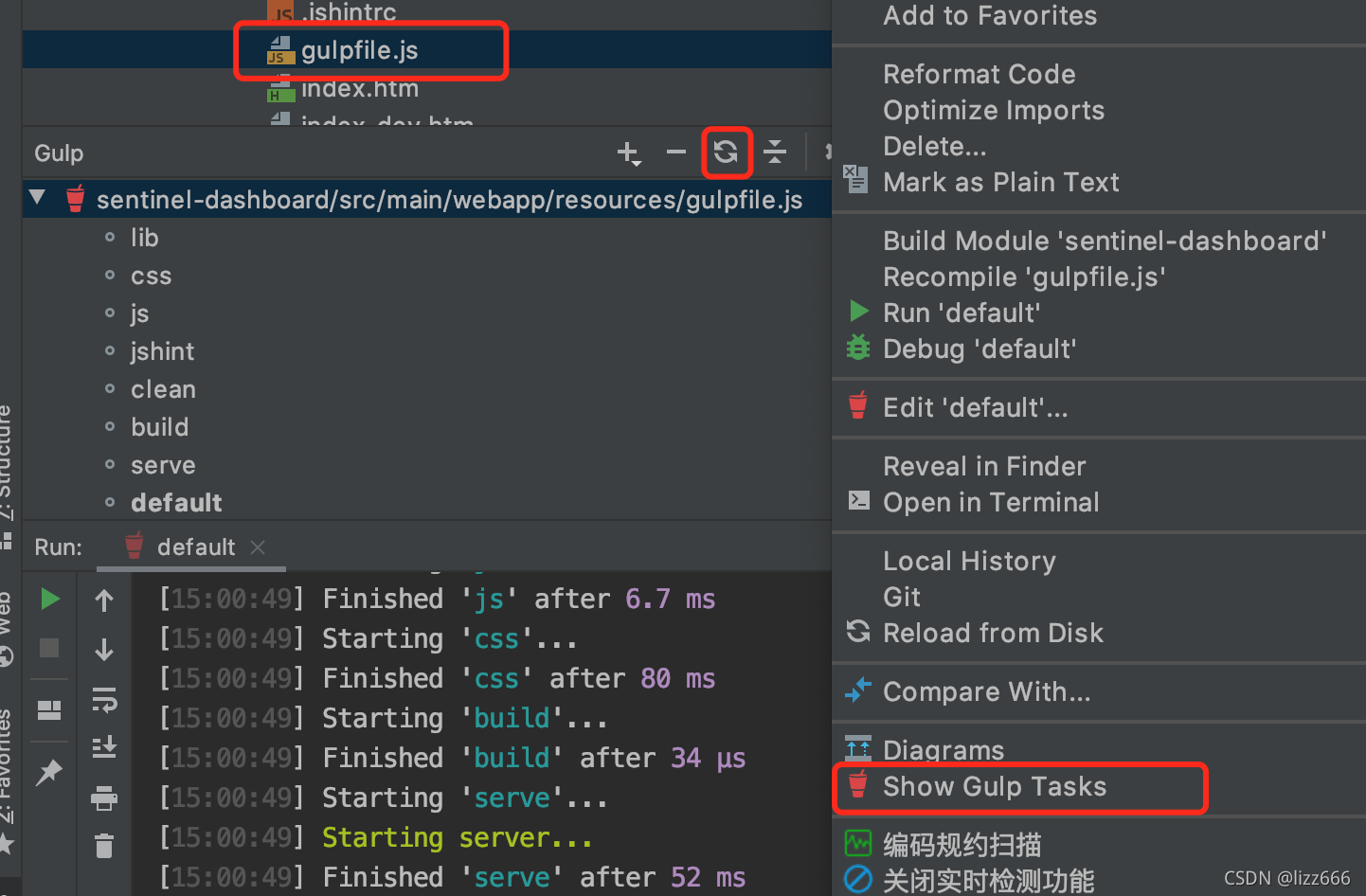Reload Gulp tasks with the refresh icon
Screen dimensions: 1366x896
[x=727, y=152]
